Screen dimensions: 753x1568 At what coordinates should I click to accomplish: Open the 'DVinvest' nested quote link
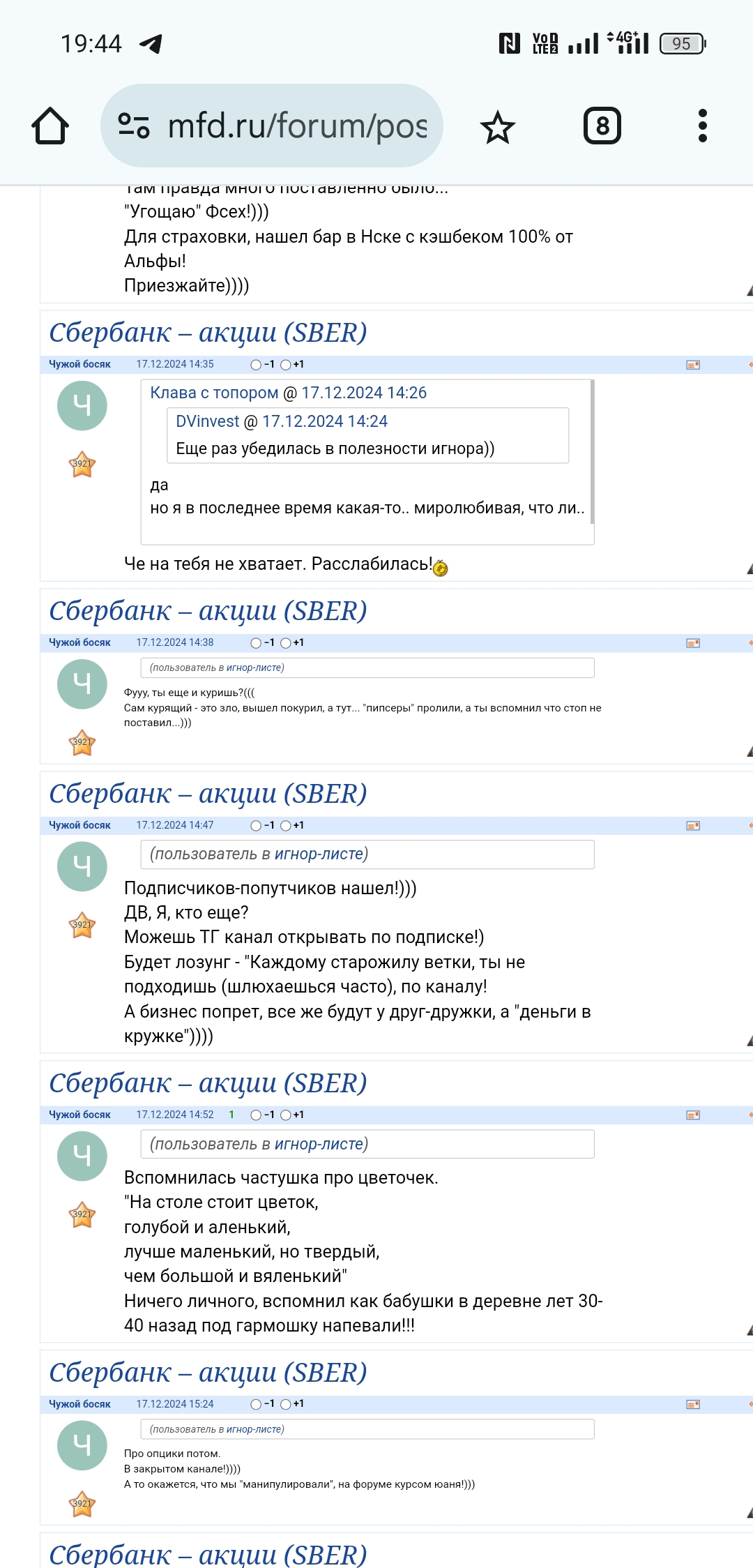(x=207, y=421)
